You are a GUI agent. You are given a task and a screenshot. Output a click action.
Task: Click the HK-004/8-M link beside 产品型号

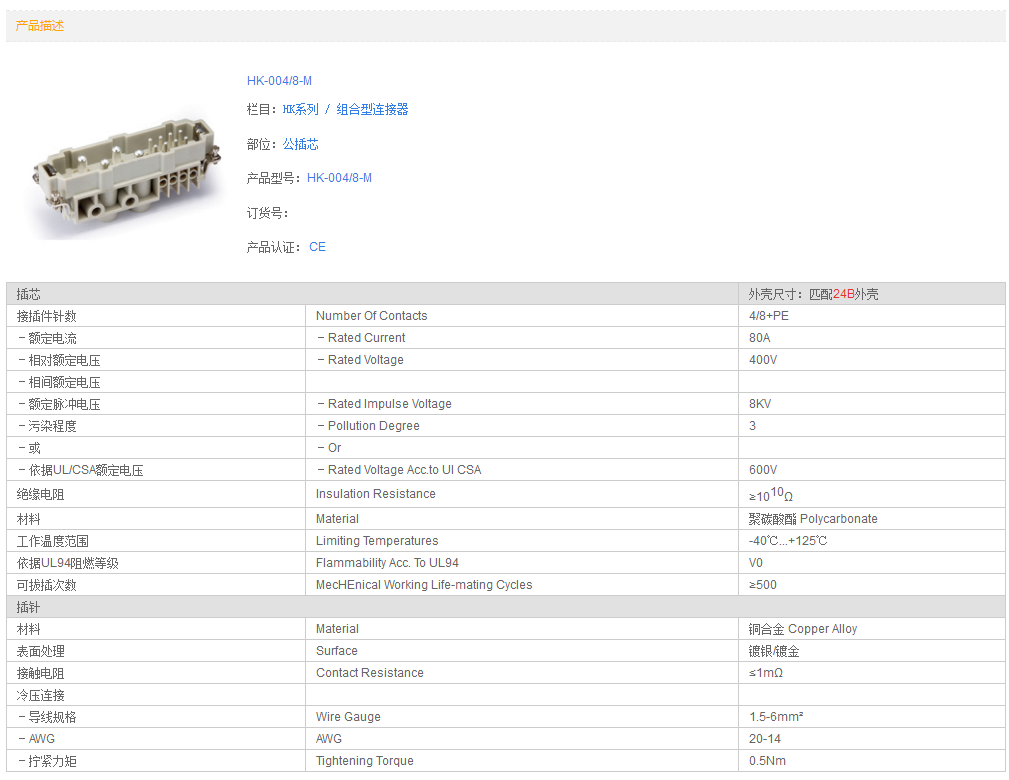[339, 178]
